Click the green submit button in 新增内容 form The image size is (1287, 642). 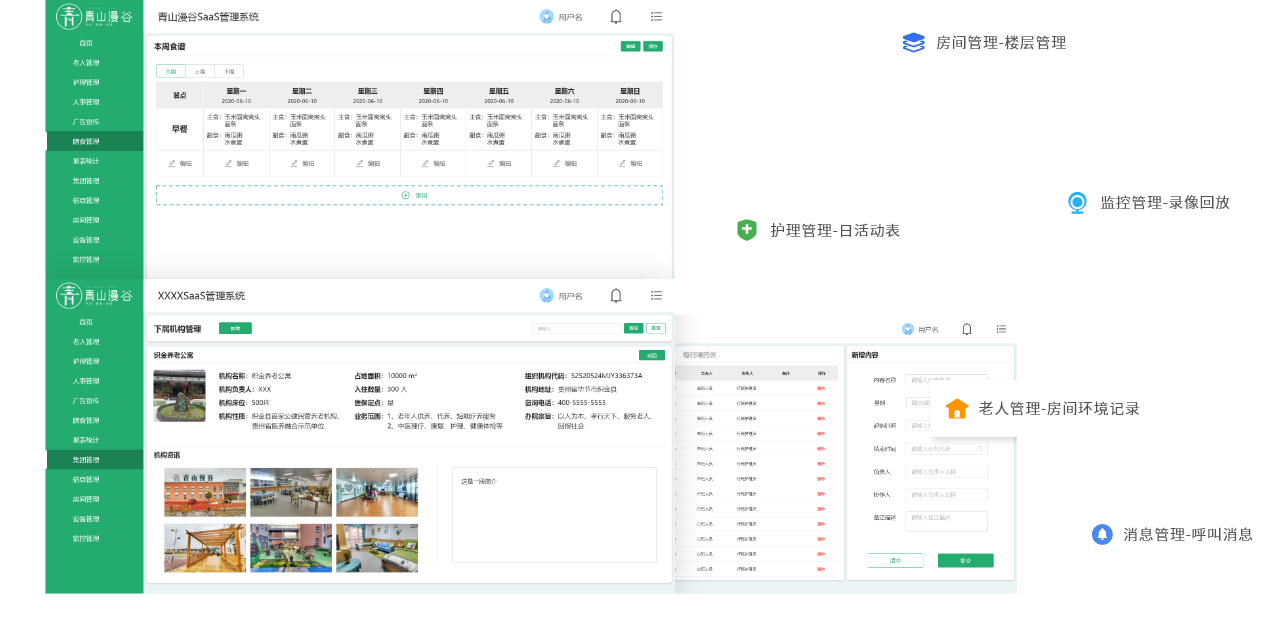pos(965,560)
